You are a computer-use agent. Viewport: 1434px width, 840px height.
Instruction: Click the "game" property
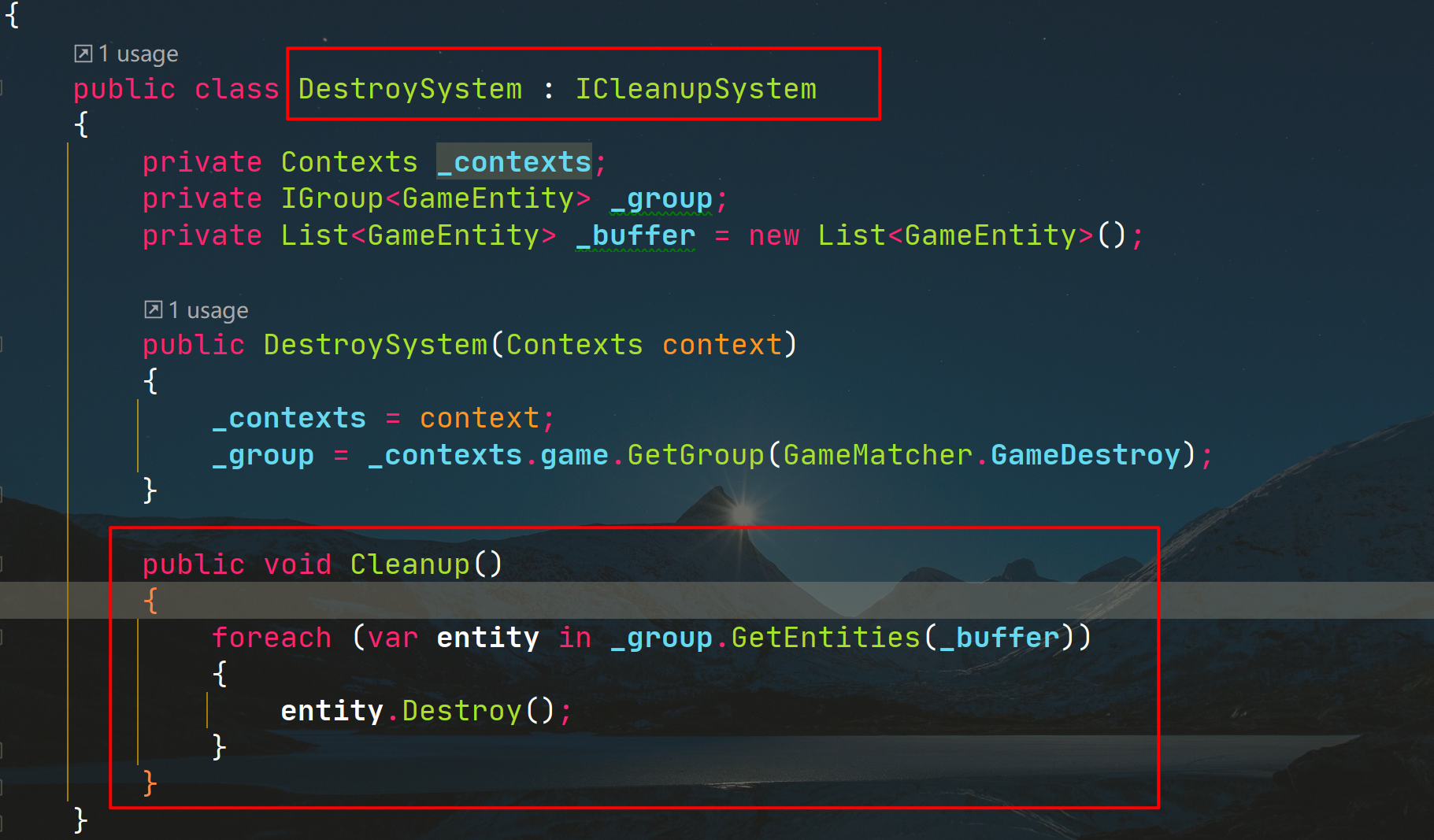coord(574,455)
